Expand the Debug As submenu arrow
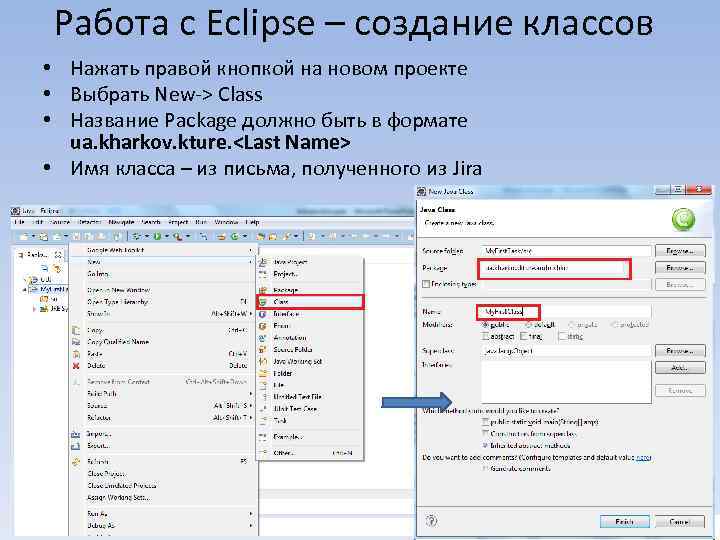The width and height of the screenshot is (720, 540). (x=251, y=526)
